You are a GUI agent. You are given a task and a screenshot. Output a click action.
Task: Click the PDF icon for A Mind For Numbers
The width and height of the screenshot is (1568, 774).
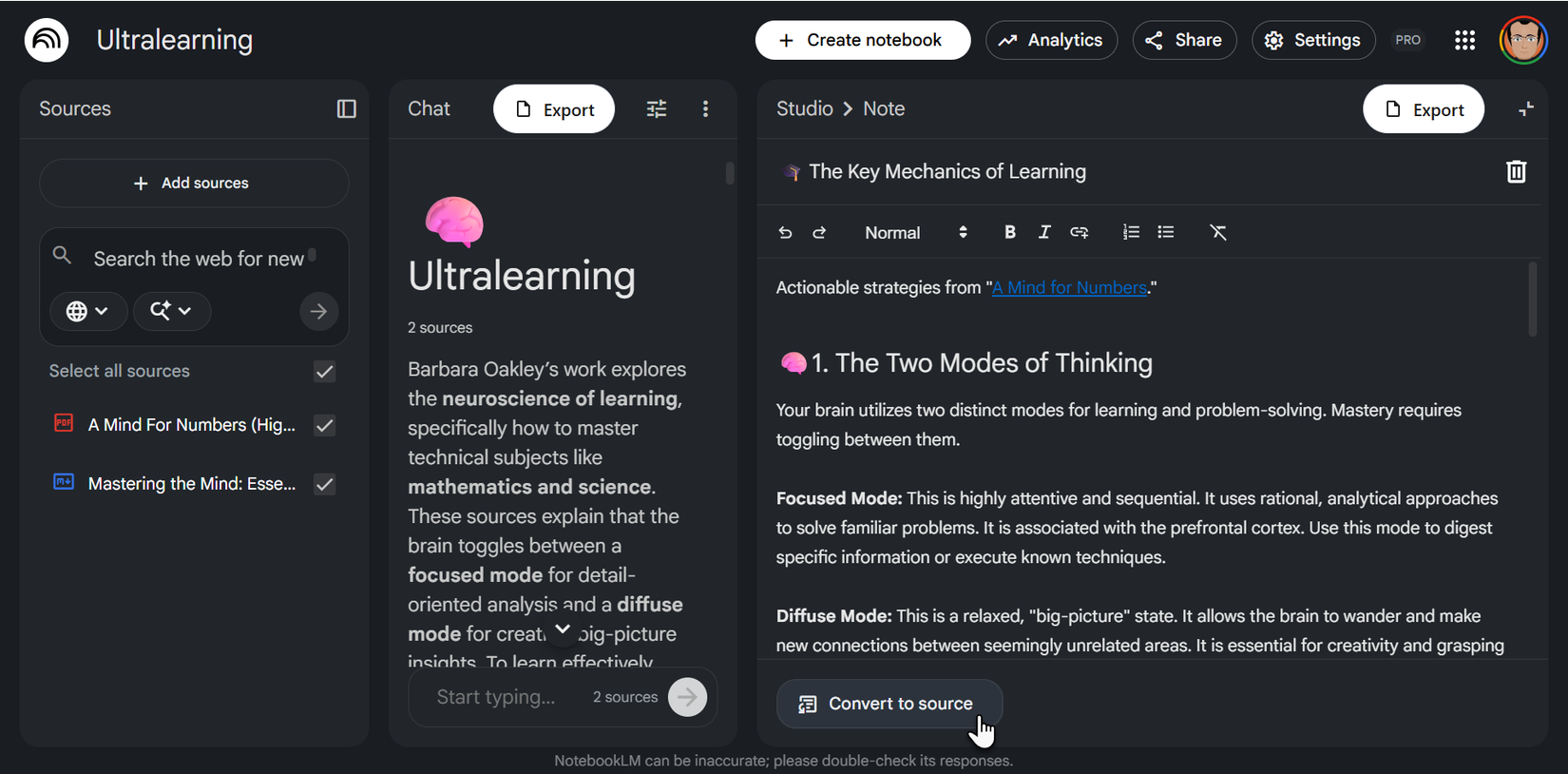64,423
